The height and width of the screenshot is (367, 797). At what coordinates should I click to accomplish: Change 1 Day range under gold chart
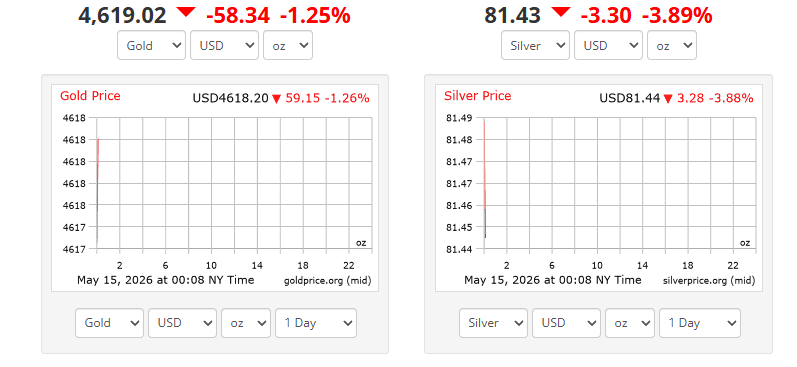click(x=316, y=323)
